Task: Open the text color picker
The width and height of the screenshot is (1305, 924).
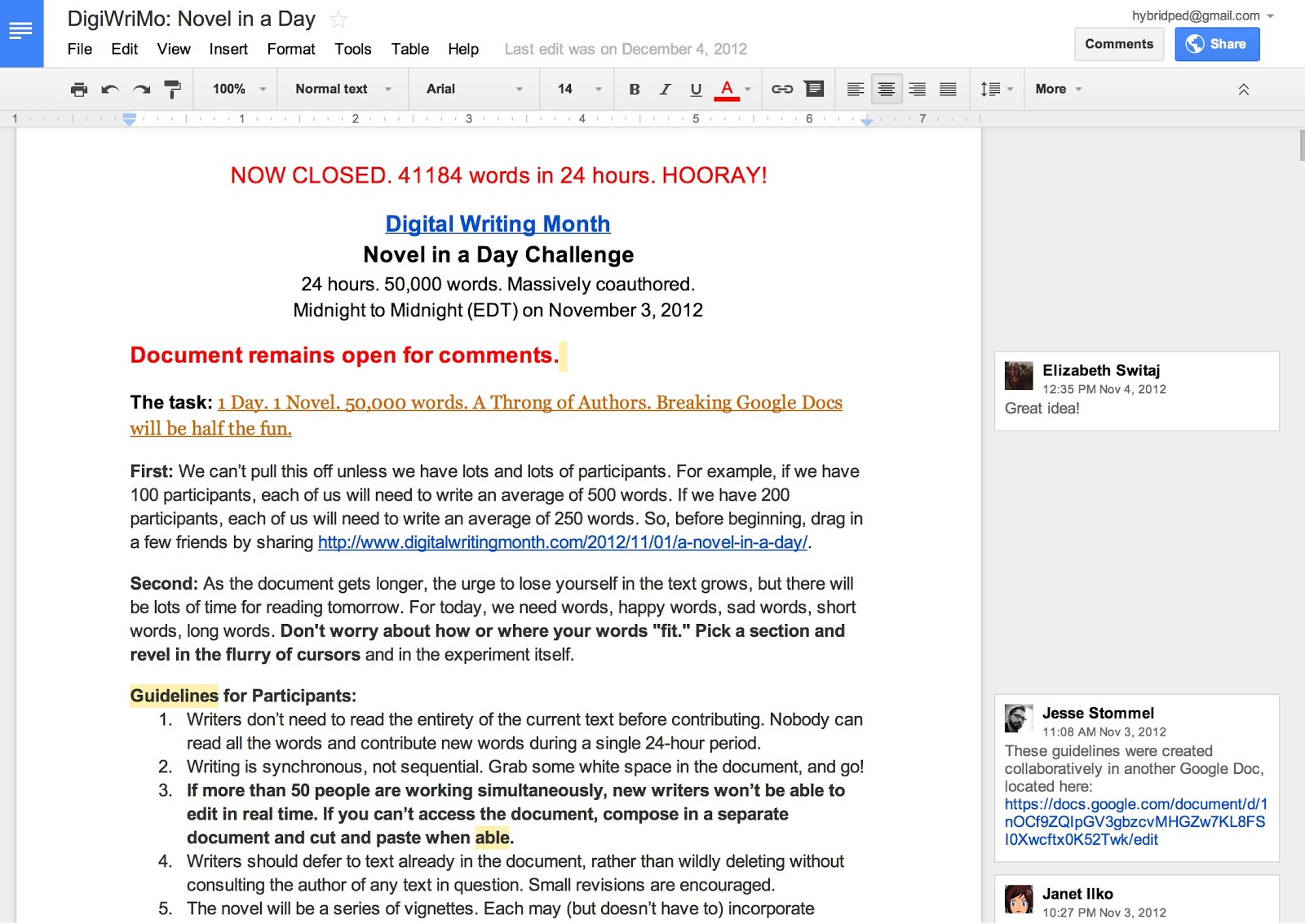Action: [732, 89]
